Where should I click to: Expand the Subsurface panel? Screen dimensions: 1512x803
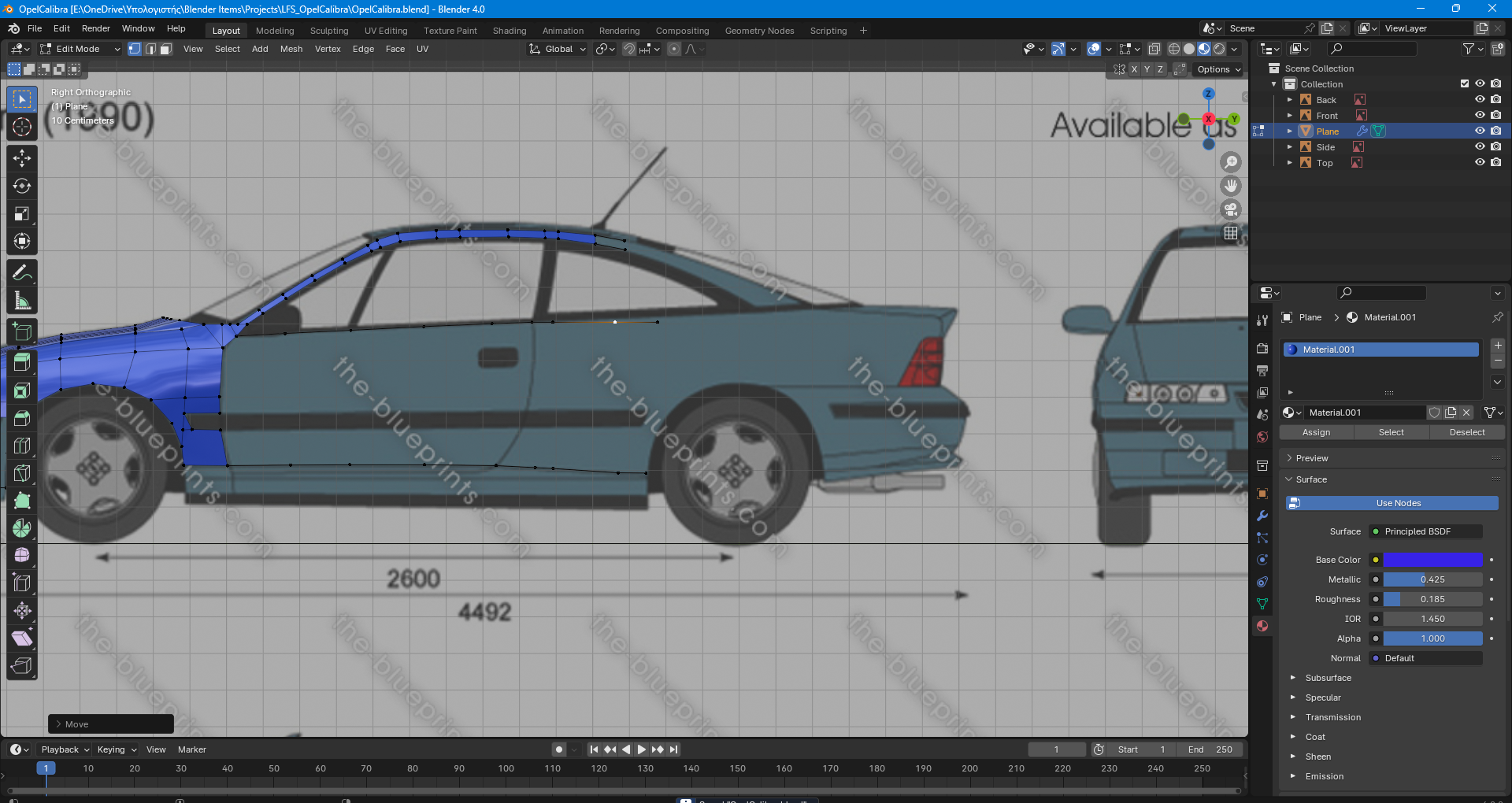pos(1328,678)
